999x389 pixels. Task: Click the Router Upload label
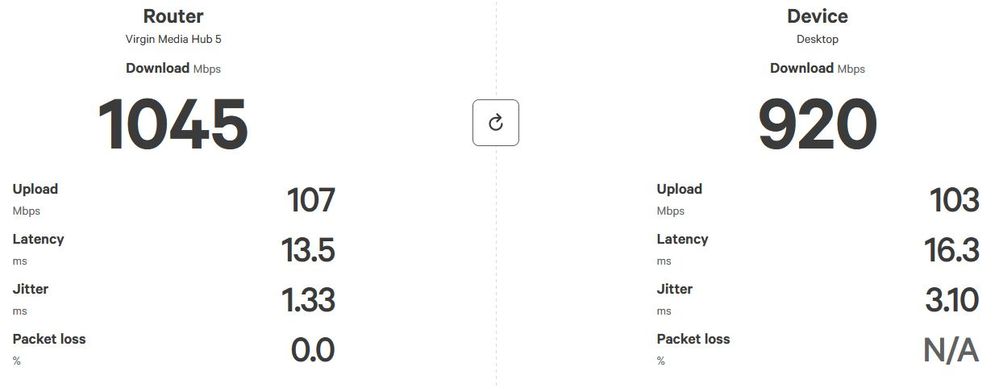[x=35, y=189]
